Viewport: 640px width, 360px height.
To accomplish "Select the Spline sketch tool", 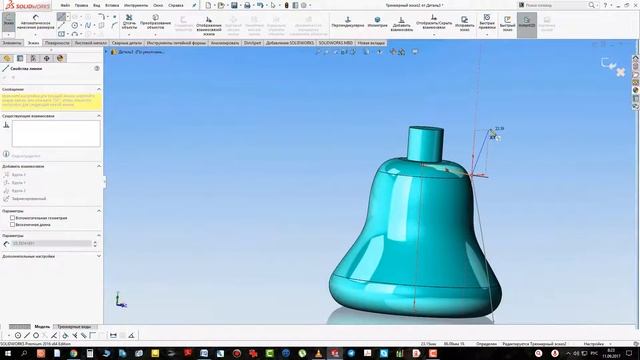I will pos(88,25).
